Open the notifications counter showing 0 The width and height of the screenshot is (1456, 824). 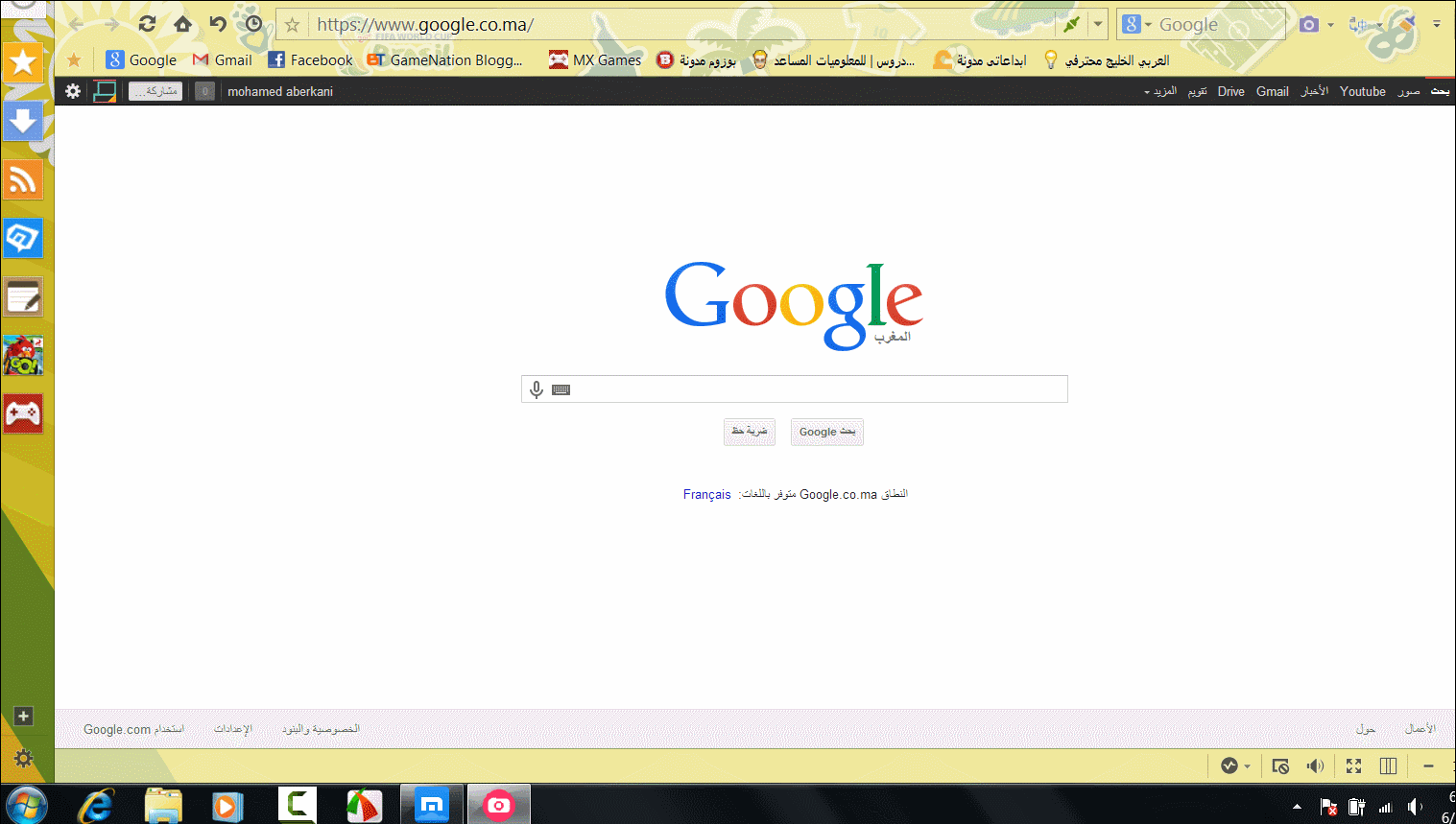204,91
